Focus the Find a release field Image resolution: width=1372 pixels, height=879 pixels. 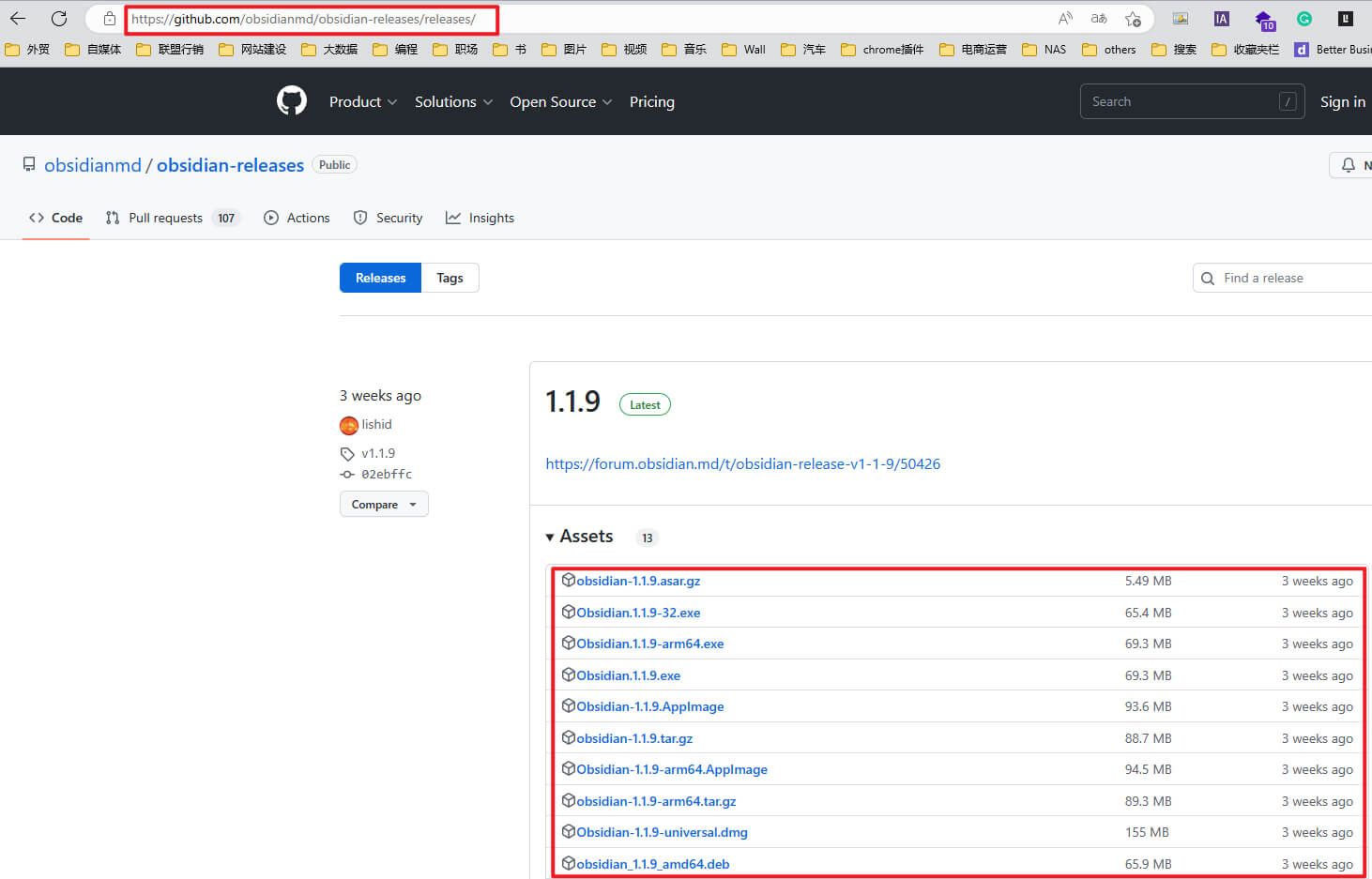click(1282, 278)
